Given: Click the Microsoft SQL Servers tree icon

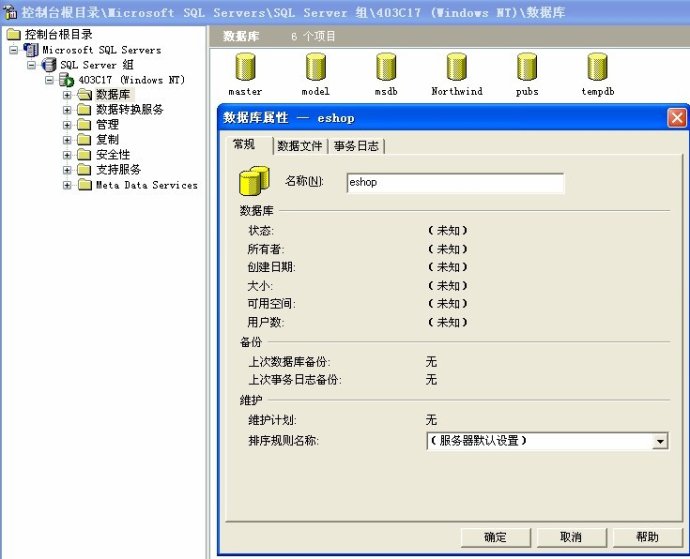Looking at the screenshot, I should [31, 50].
